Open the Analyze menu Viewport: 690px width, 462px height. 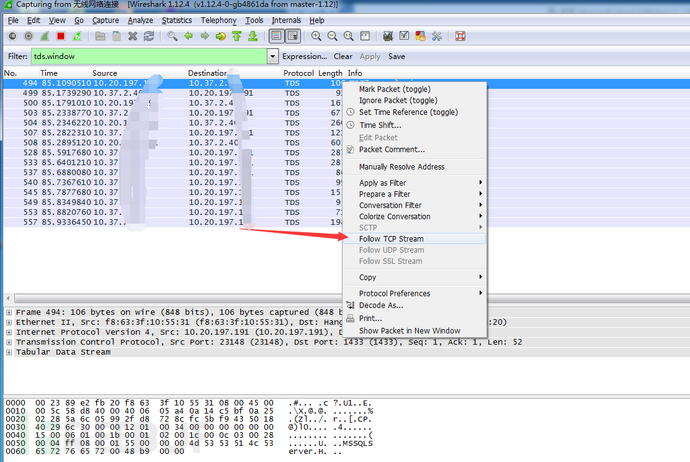click(x=140, y=20)
